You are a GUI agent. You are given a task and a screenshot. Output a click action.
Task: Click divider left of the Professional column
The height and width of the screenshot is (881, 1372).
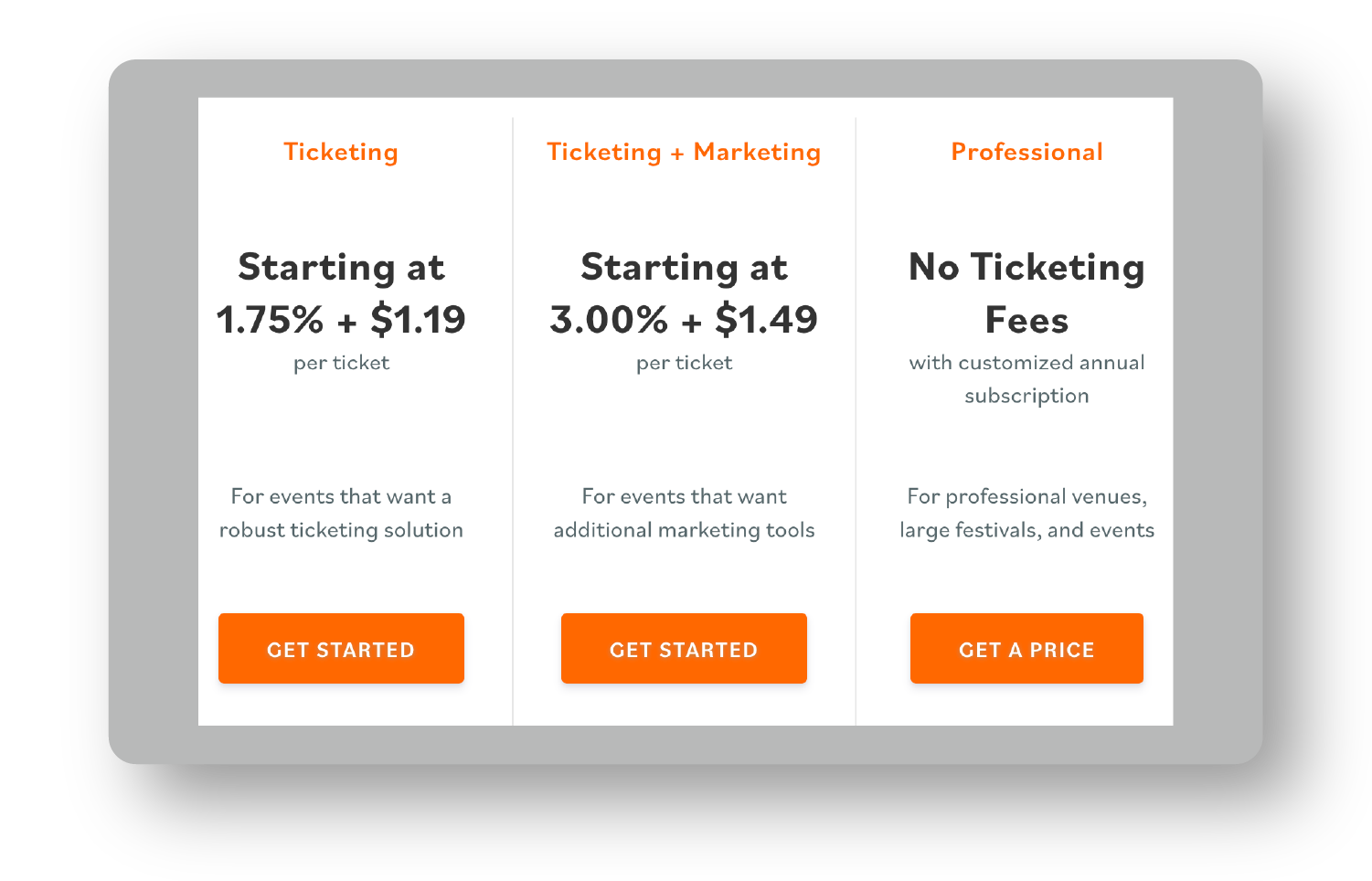coord(856,420)
